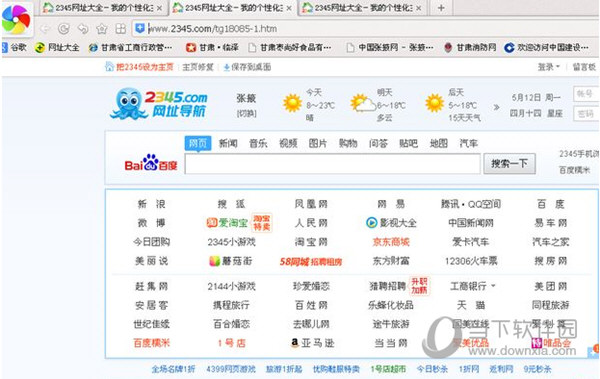This screenshot has width=600, height=379.
Task: Open 新浪 site link
Action: tap(152, 204)
